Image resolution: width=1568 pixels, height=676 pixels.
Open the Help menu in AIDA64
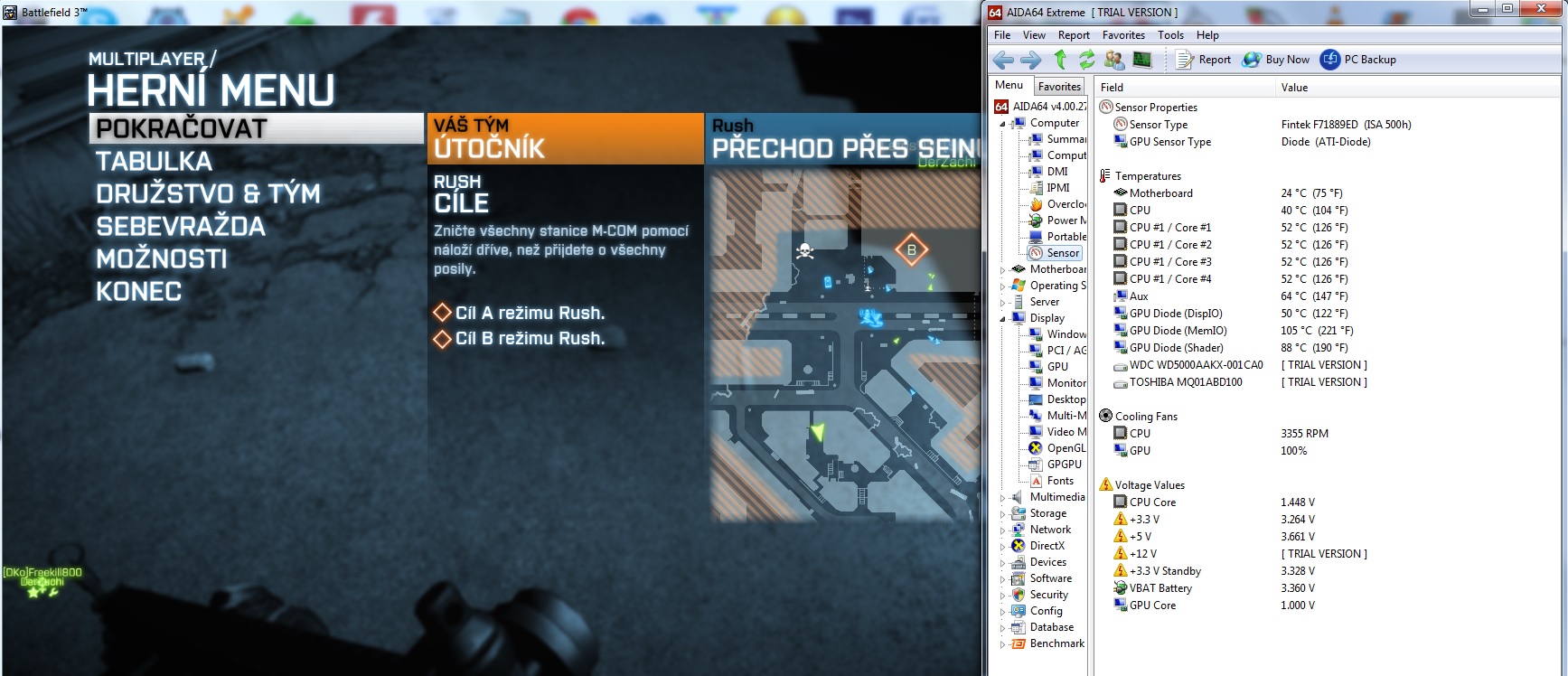pos(1207,35)
